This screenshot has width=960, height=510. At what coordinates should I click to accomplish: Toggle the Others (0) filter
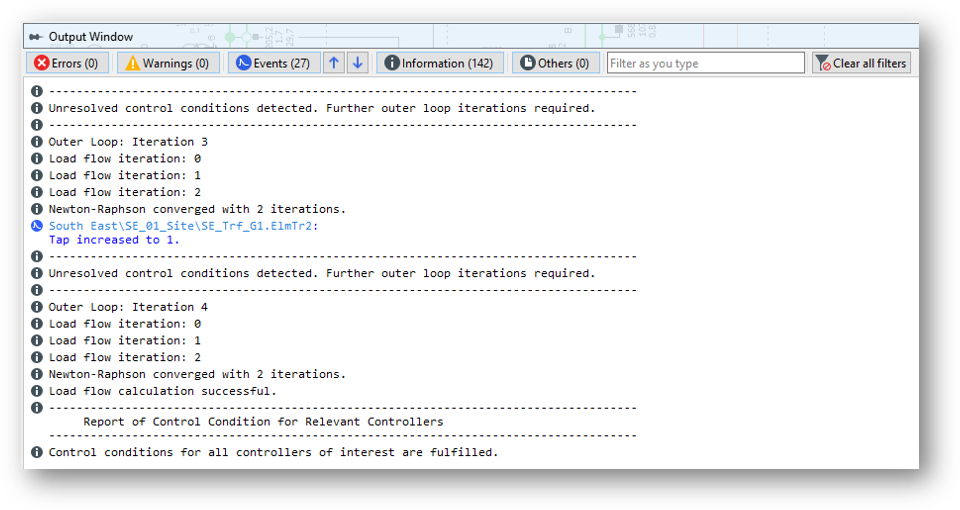pyautogui.click(x=556, y=63)
